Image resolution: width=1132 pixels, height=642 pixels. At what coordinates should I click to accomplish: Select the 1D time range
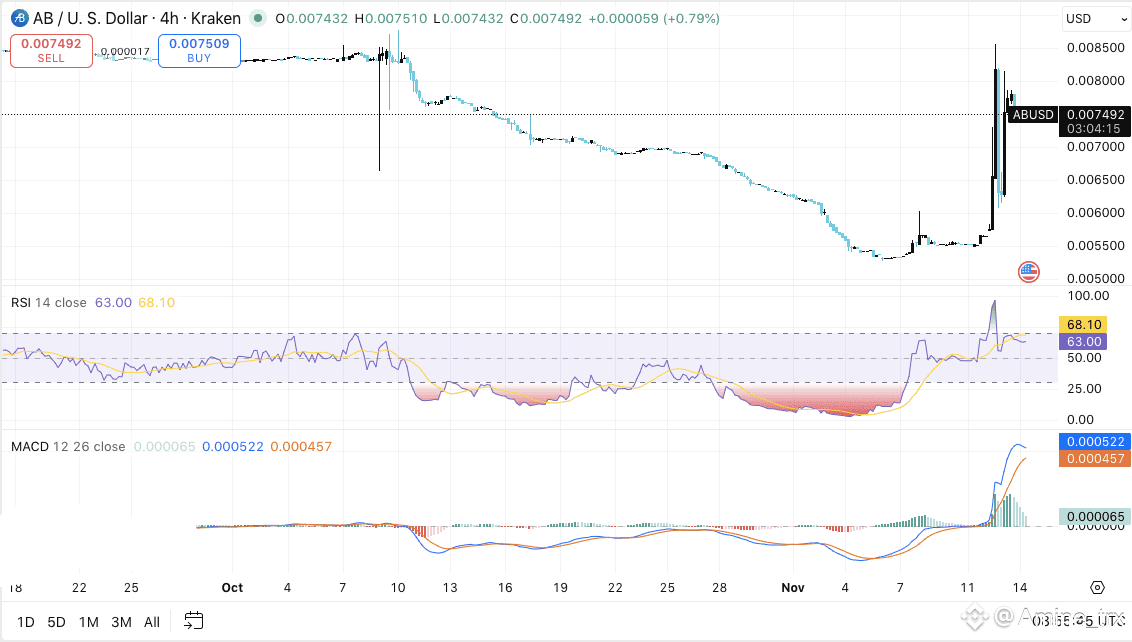(26, 622)
